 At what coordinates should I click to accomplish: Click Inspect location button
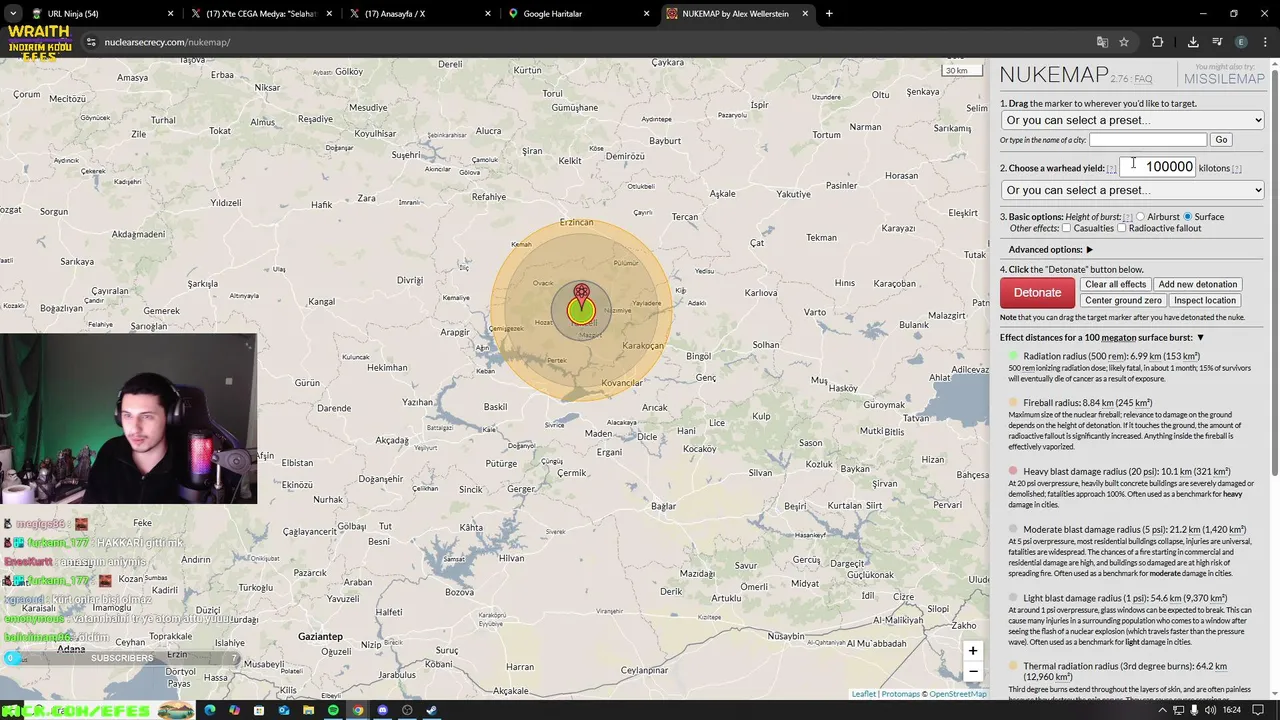1205,300
